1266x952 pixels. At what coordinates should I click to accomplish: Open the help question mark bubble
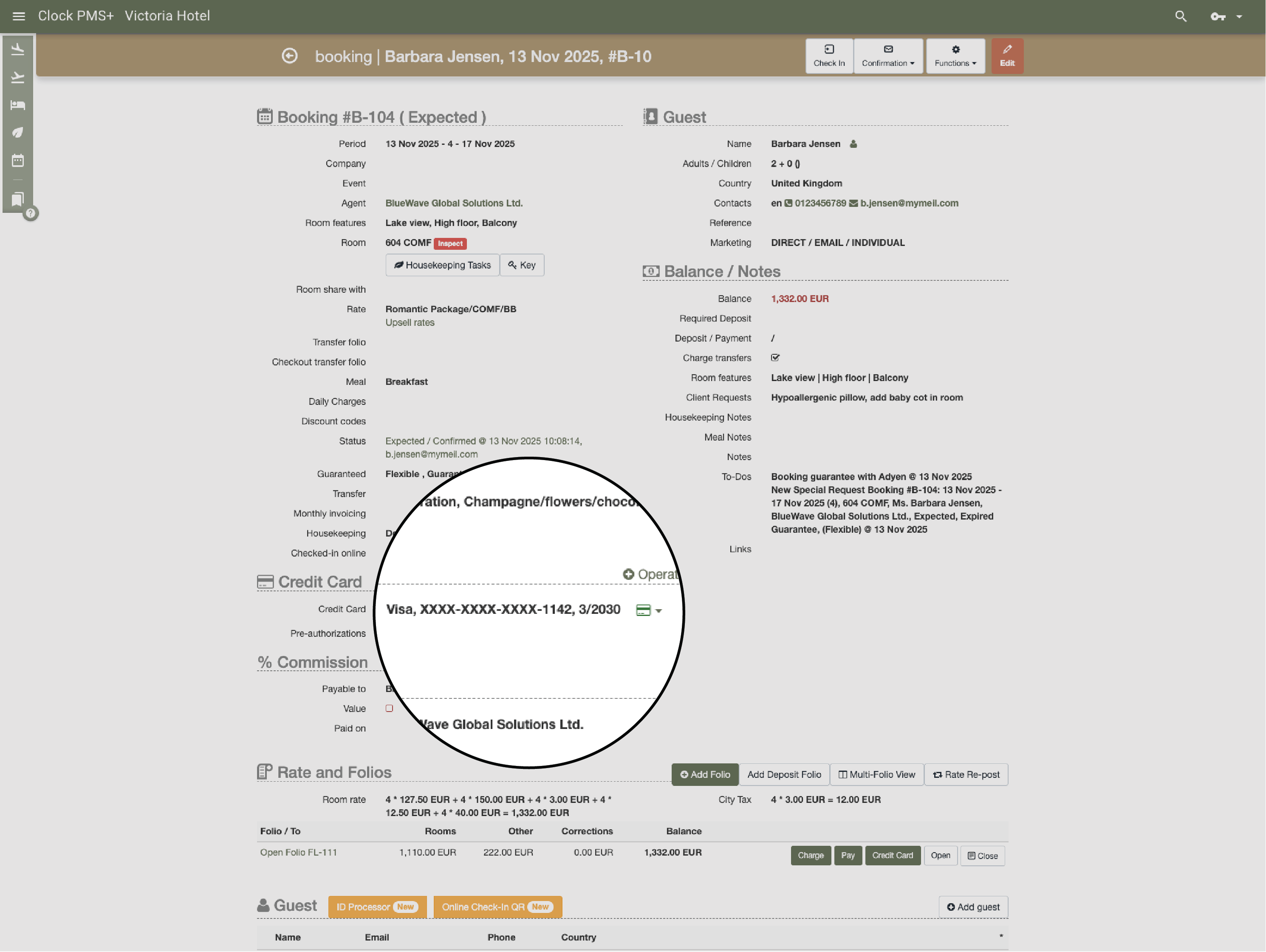point(31,214)
